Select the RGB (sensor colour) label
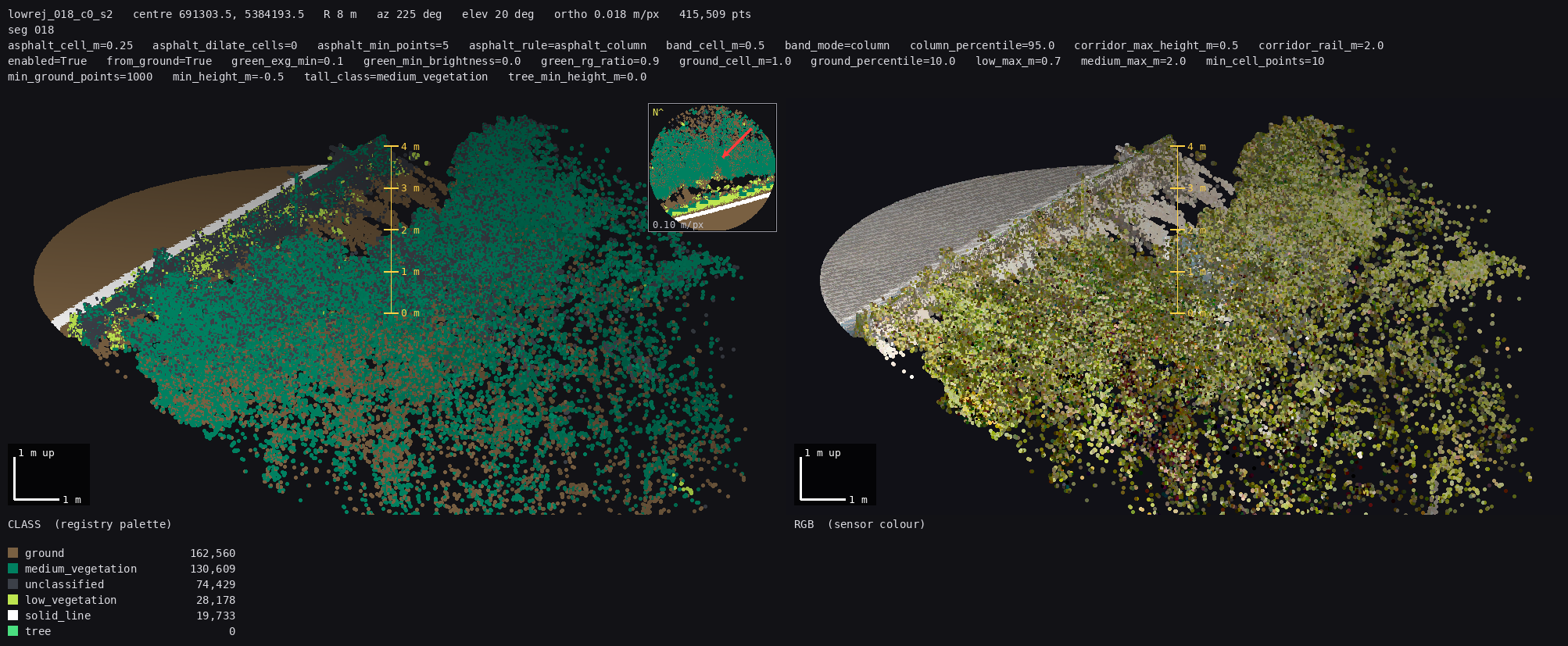 [x=860, y=524]
